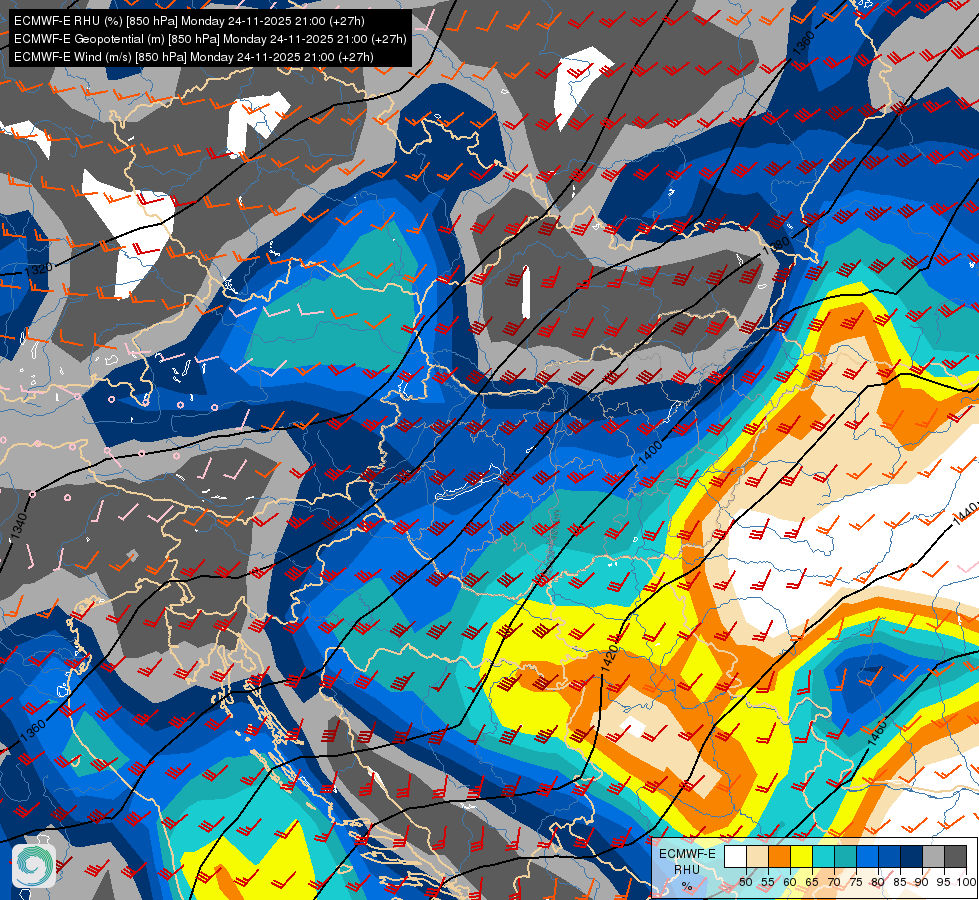Click the ECMWF-E RHU 850 hPa title line

(189, 21)
